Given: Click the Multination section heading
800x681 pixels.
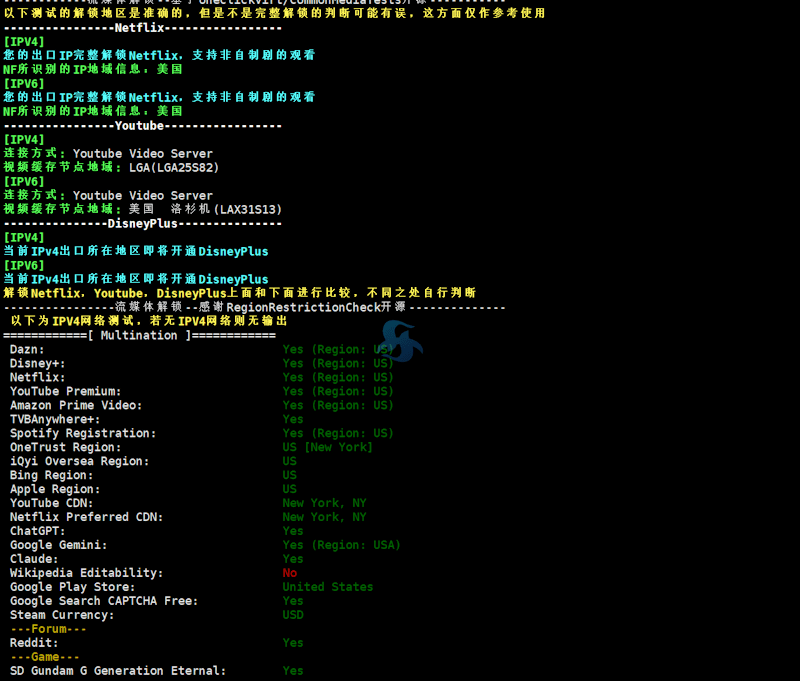Looking at the screenshot, I should tap(139, 336).
